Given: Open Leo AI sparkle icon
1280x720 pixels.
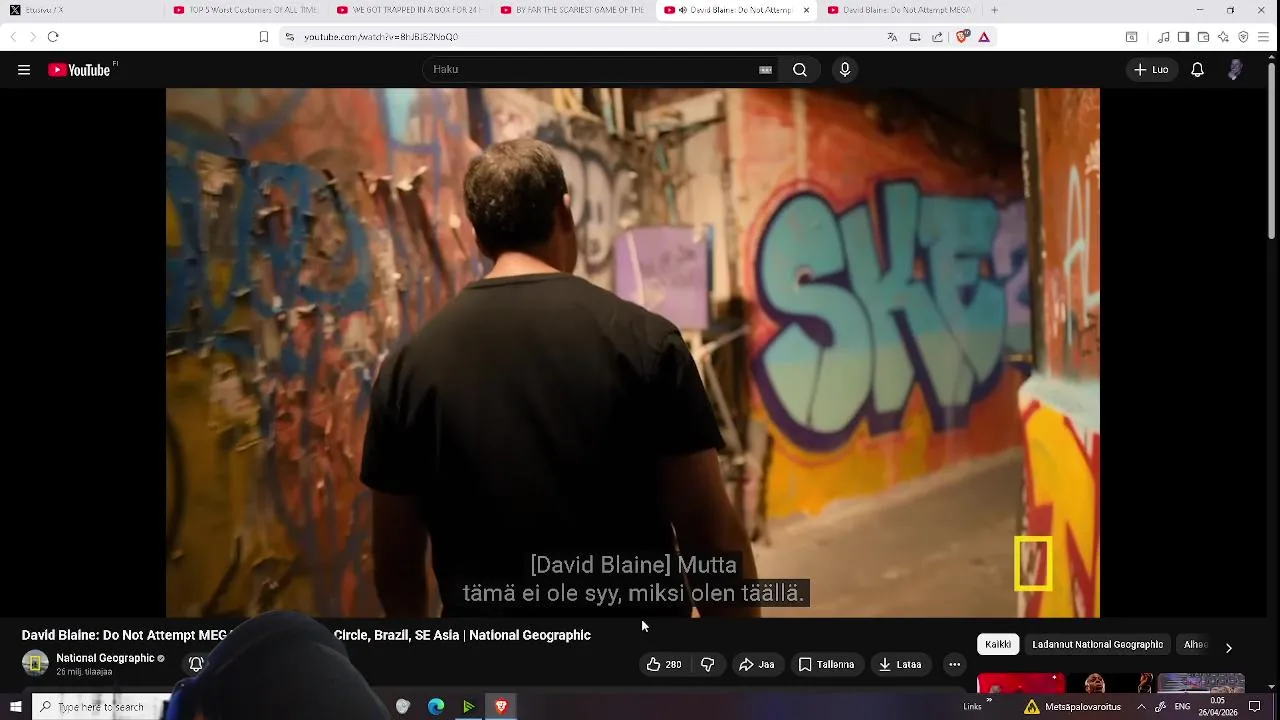Looking at the screenshot, I should coord(1223,37).
